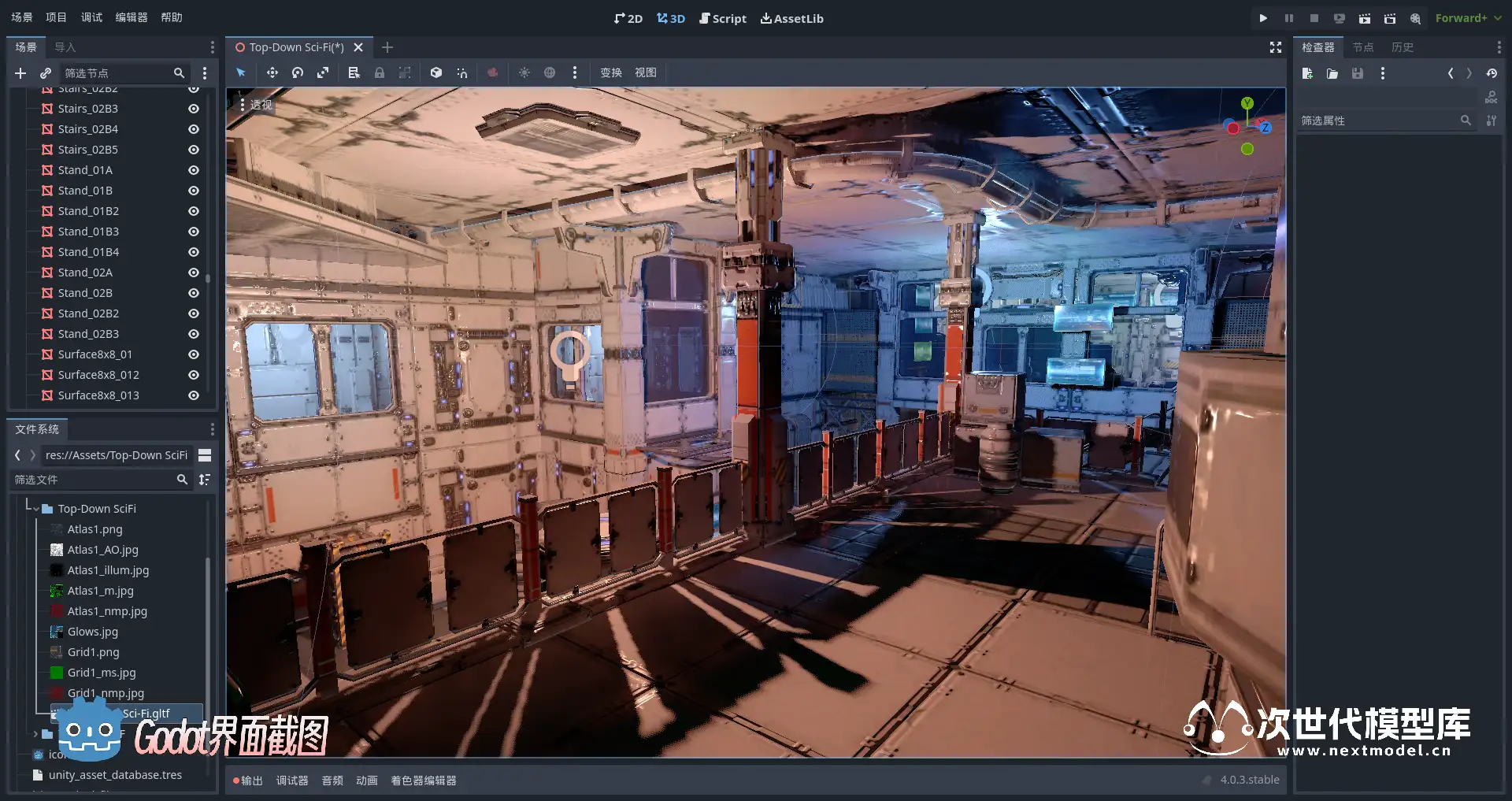Switch to the Script workspace
The height and width of the screenshot is (801, 1512).
coord(722,18)
